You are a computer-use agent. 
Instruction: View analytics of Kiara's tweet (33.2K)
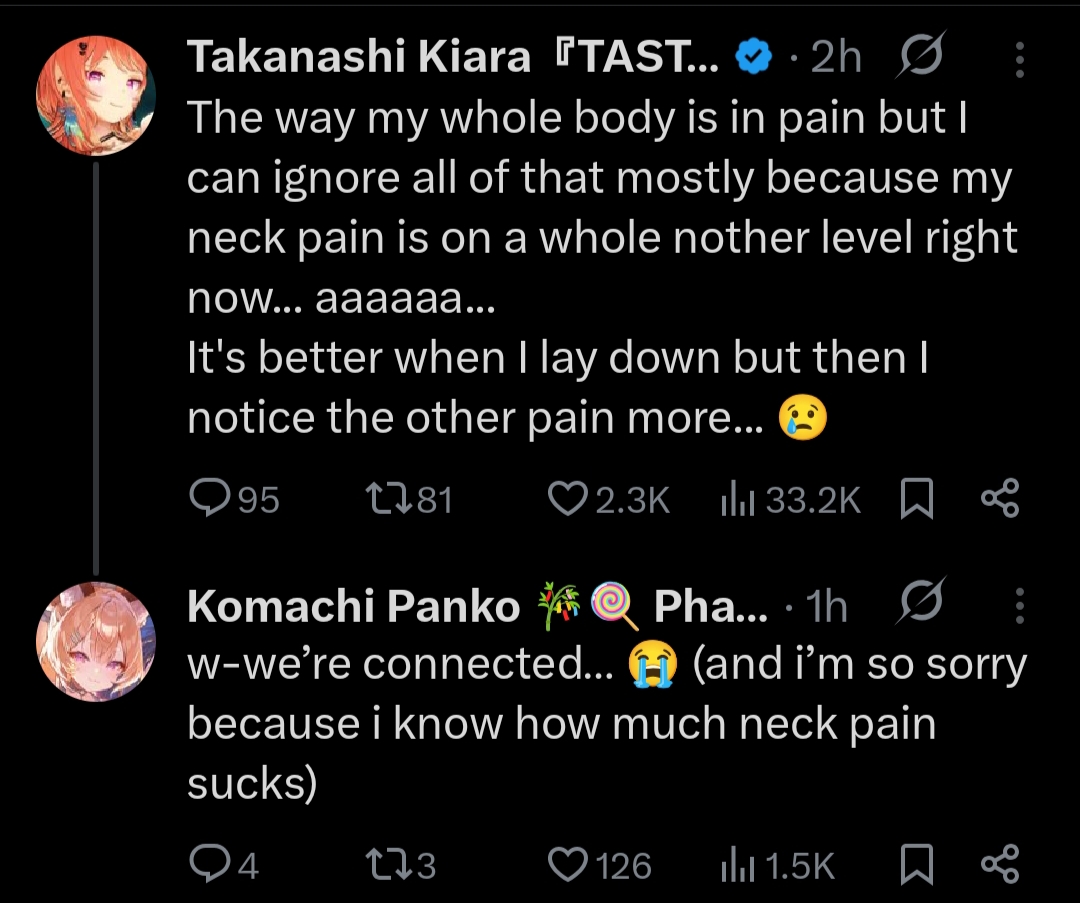pos(737,498)
